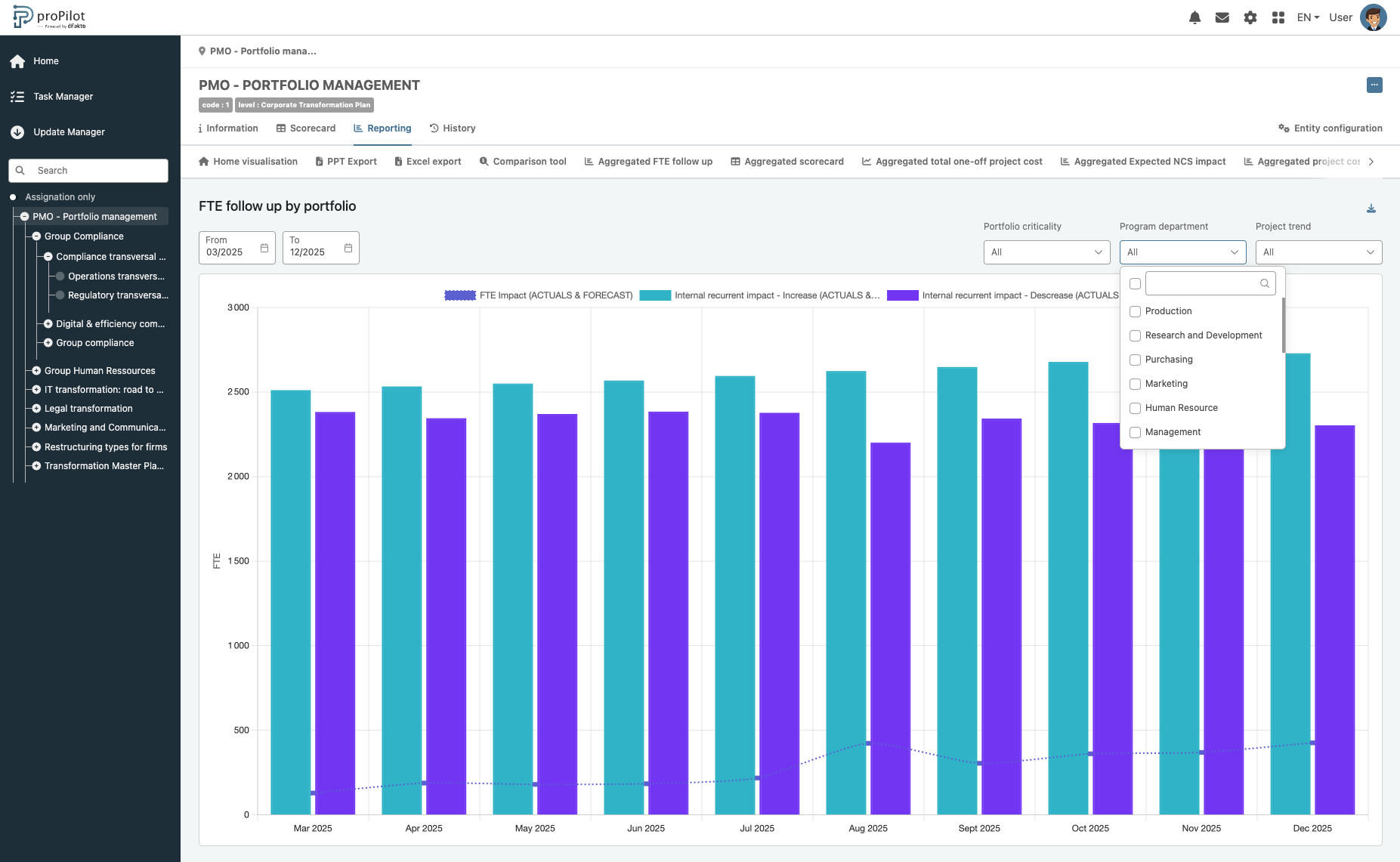The image size is (1400, 862).
Task: Select the Reporting tab
Action: [382, 128]
